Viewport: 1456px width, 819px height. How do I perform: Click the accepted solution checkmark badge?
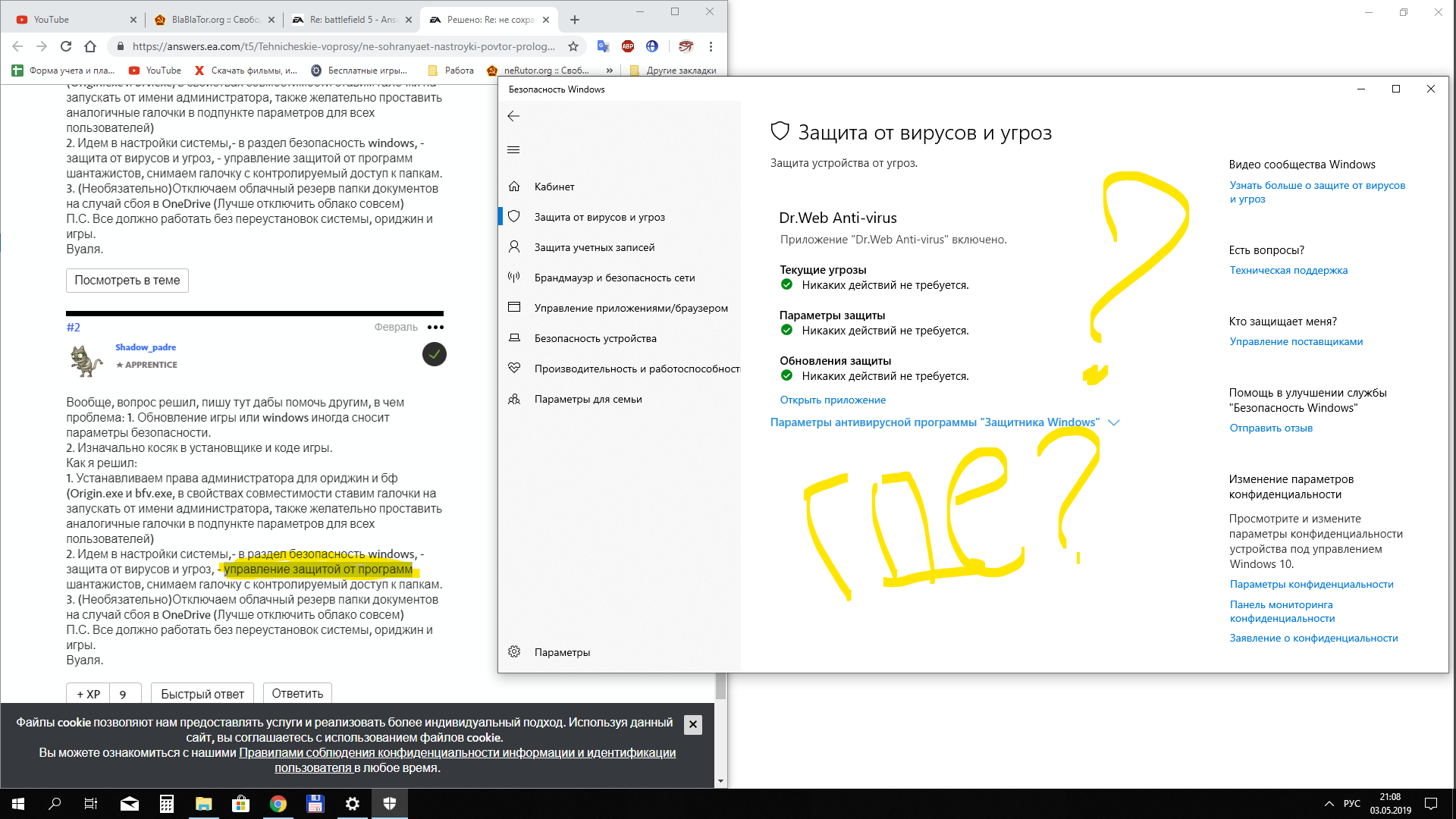click(x=434, y=354)
